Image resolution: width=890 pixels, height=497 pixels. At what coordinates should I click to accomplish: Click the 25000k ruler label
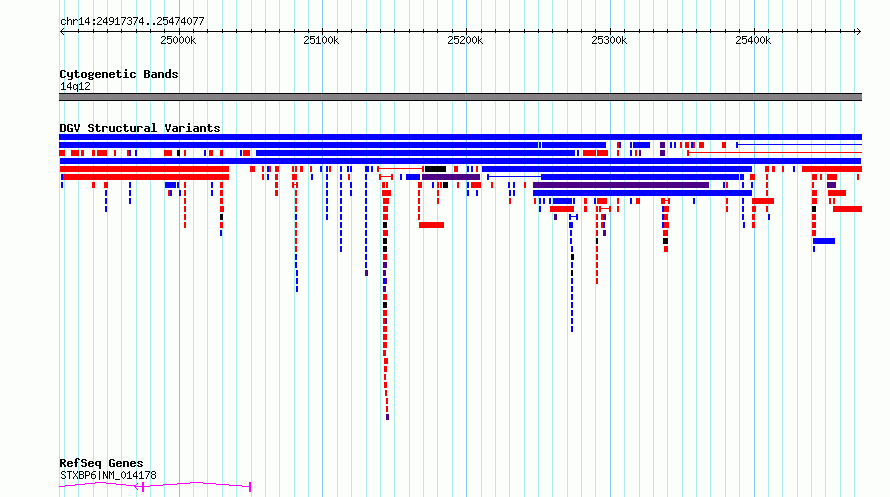tap(178, 40)
